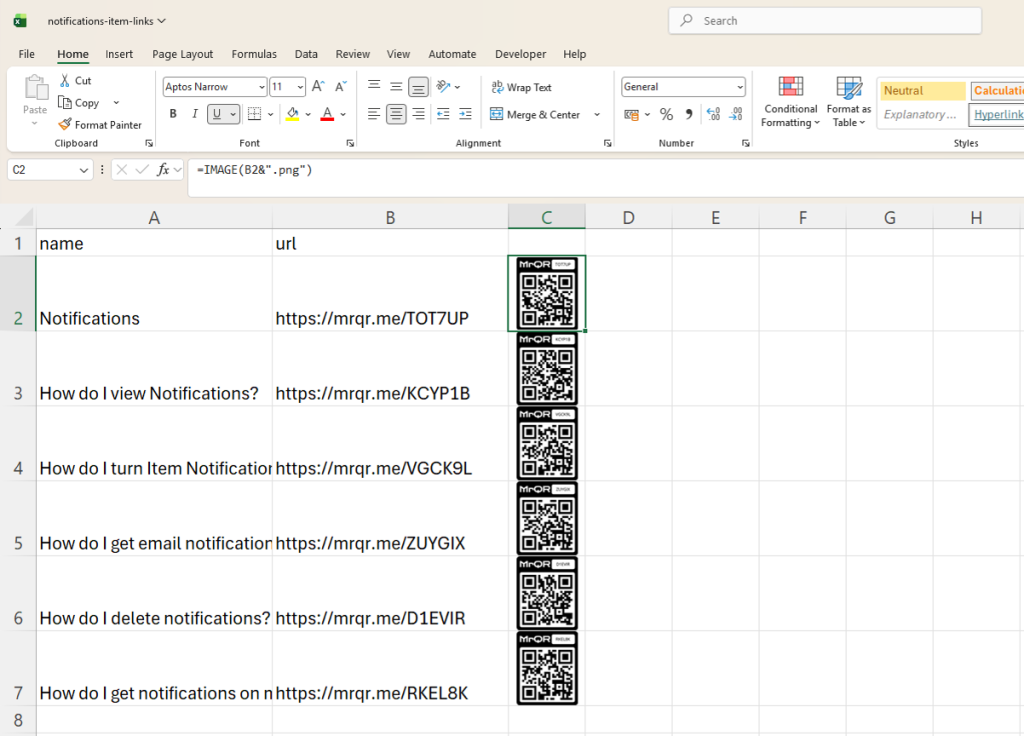Open the Aptos Narrow font dropdown

(x=261, y=87)
